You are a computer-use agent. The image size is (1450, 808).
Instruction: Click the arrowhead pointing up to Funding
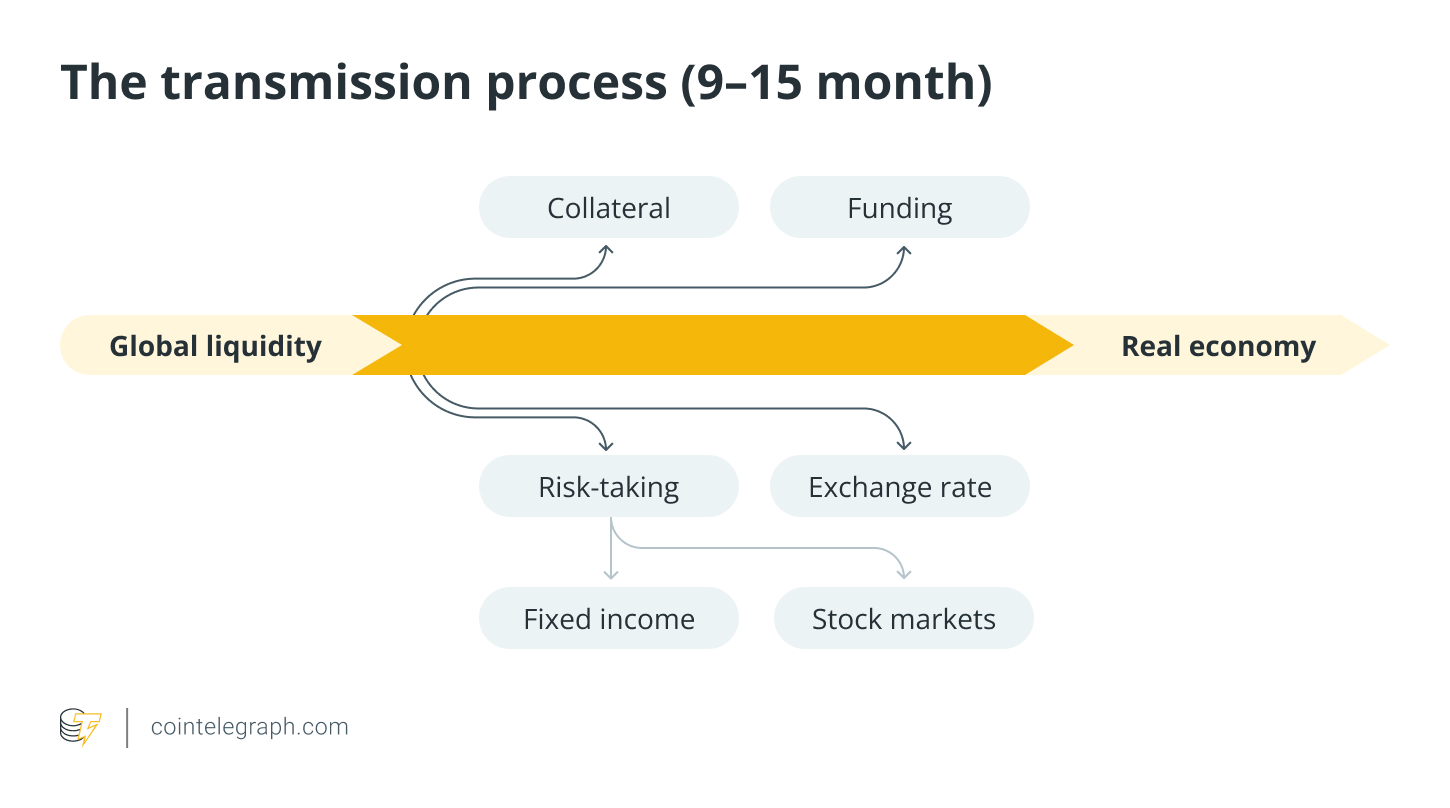903,251
